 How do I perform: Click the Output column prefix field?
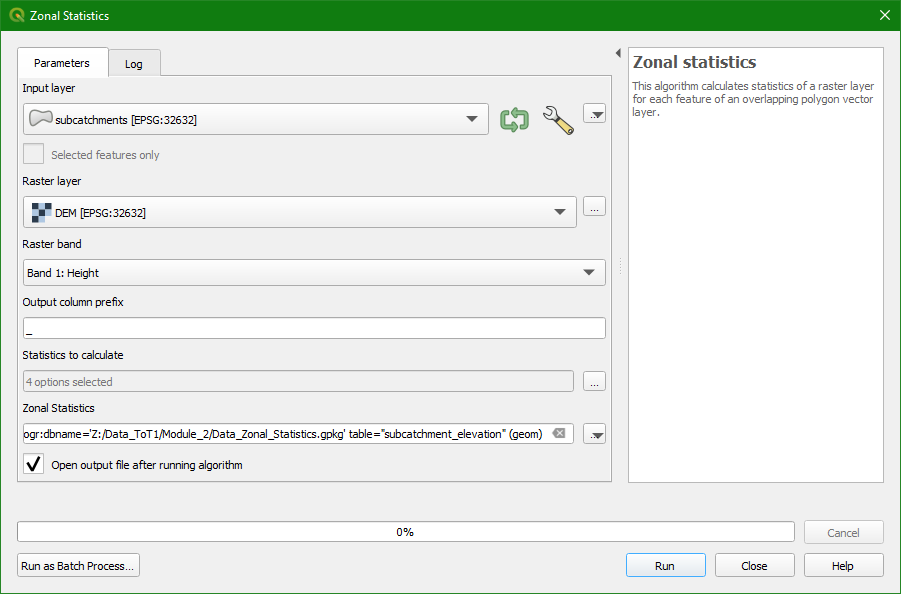313,327
